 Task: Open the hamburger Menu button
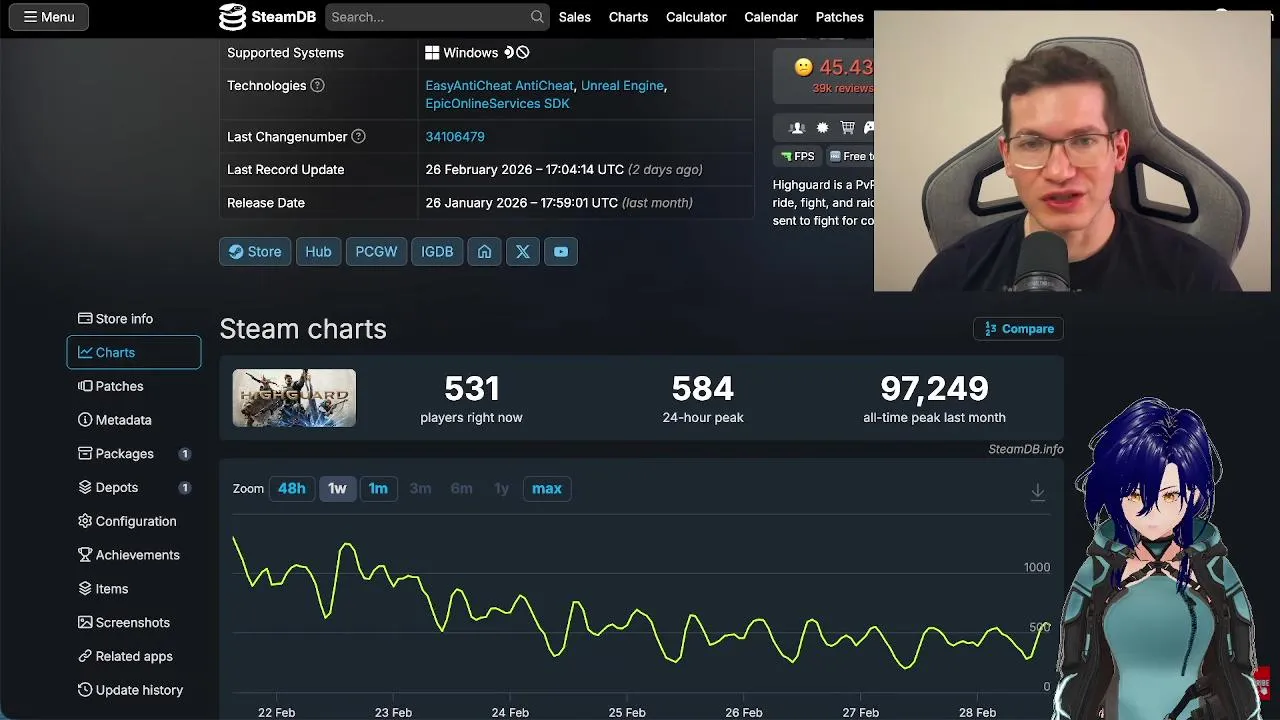(49, 17)
